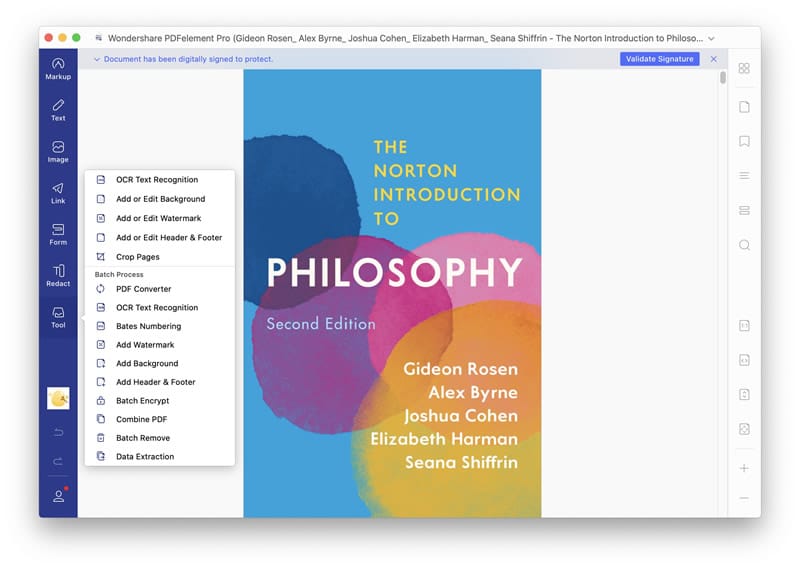The height and width of the screenshot is (569, 800).
Task: Choose batch Add Background
Action: (160, 363)
